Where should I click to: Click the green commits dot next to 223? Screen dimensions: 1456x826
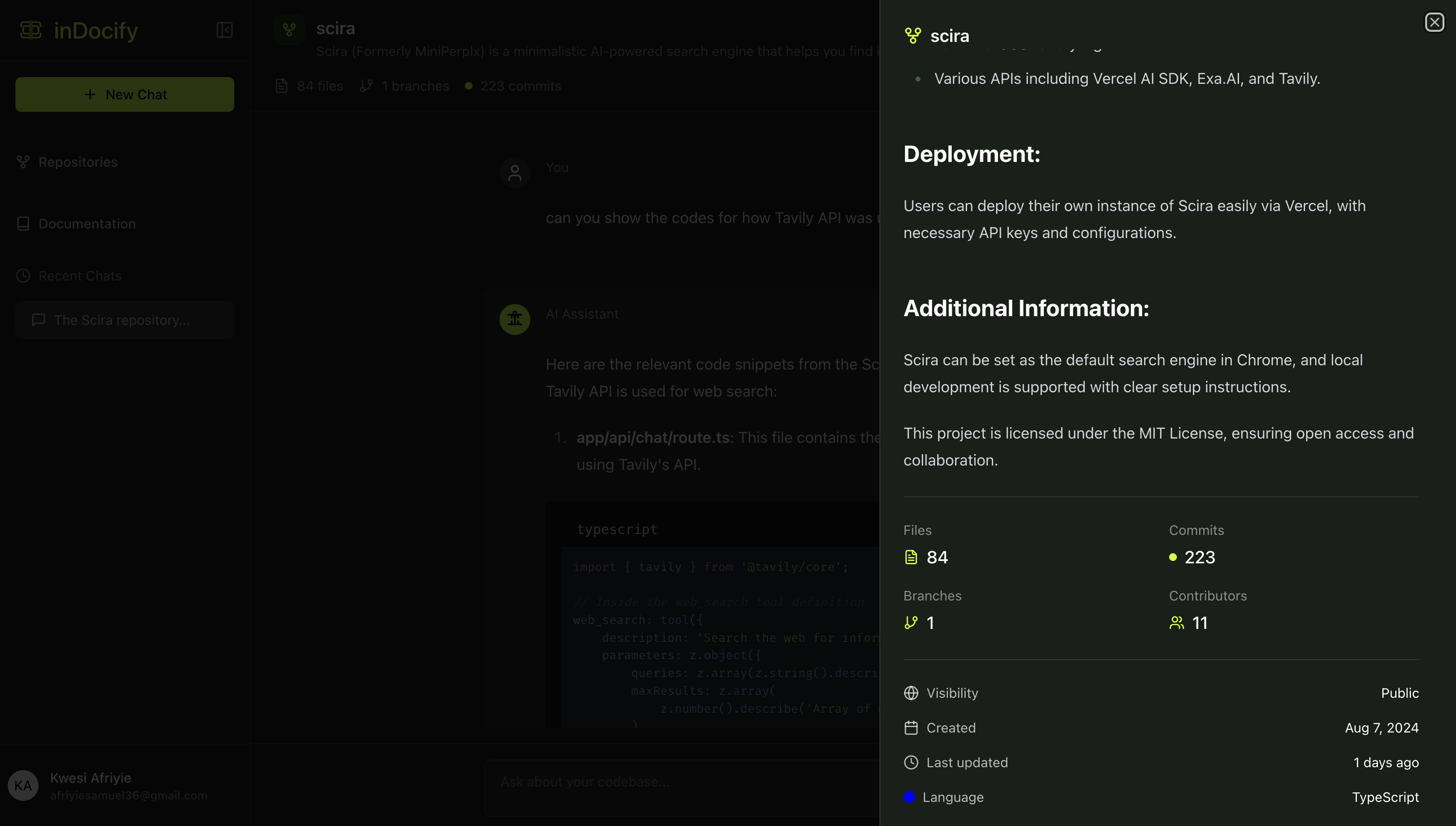tap(1173, 557)
